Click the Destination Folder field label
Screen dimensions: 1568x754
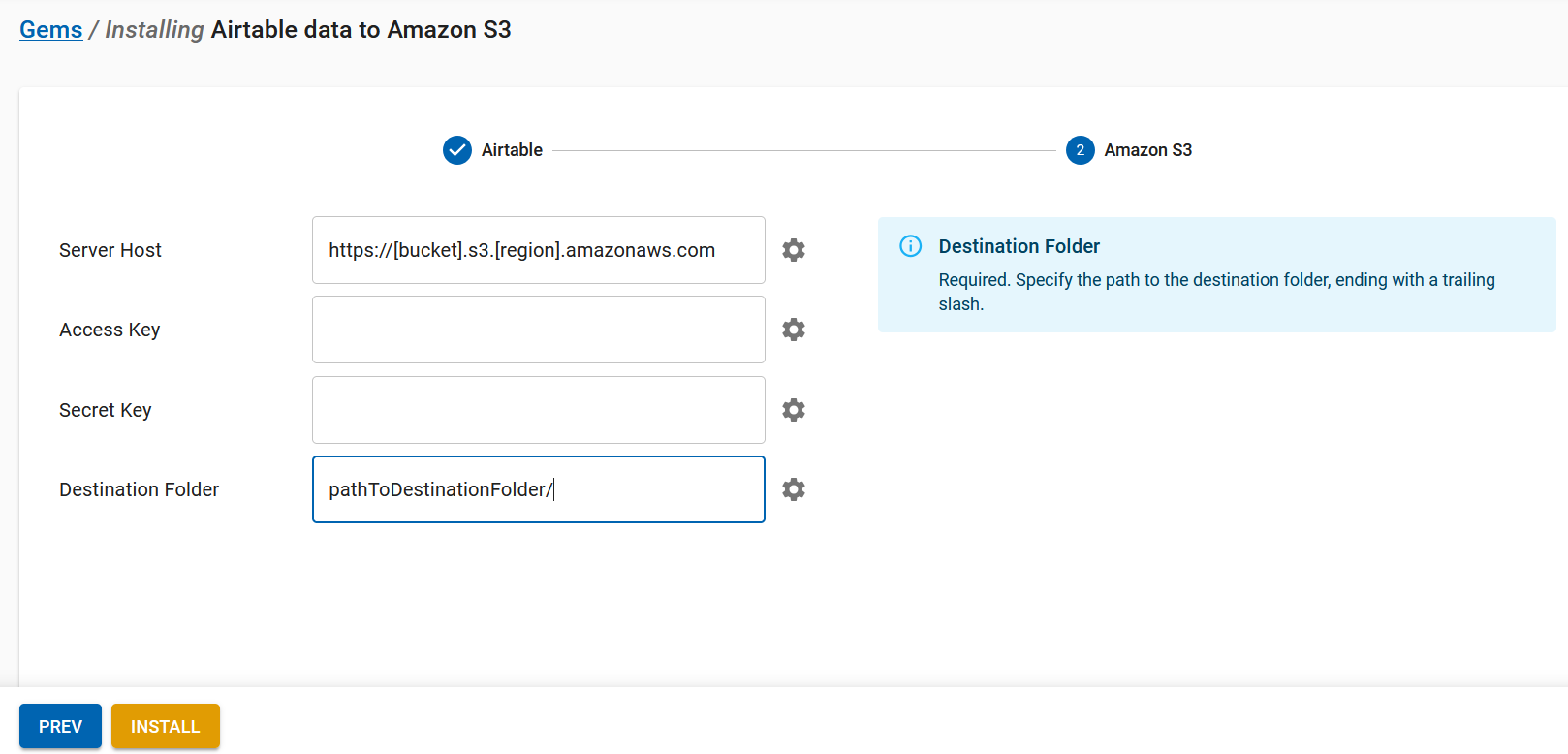coord(140,489)
